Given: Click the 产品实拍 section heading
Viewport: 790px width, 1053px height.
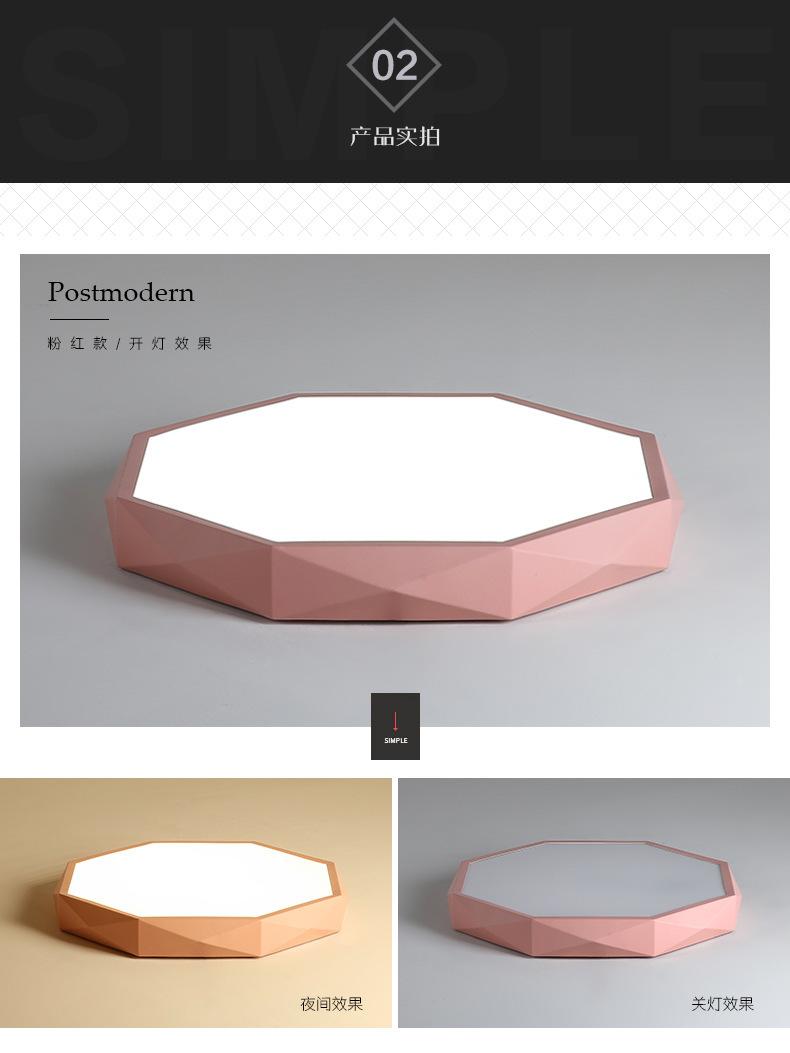Looking at the screenshot, I should point(395,136).
